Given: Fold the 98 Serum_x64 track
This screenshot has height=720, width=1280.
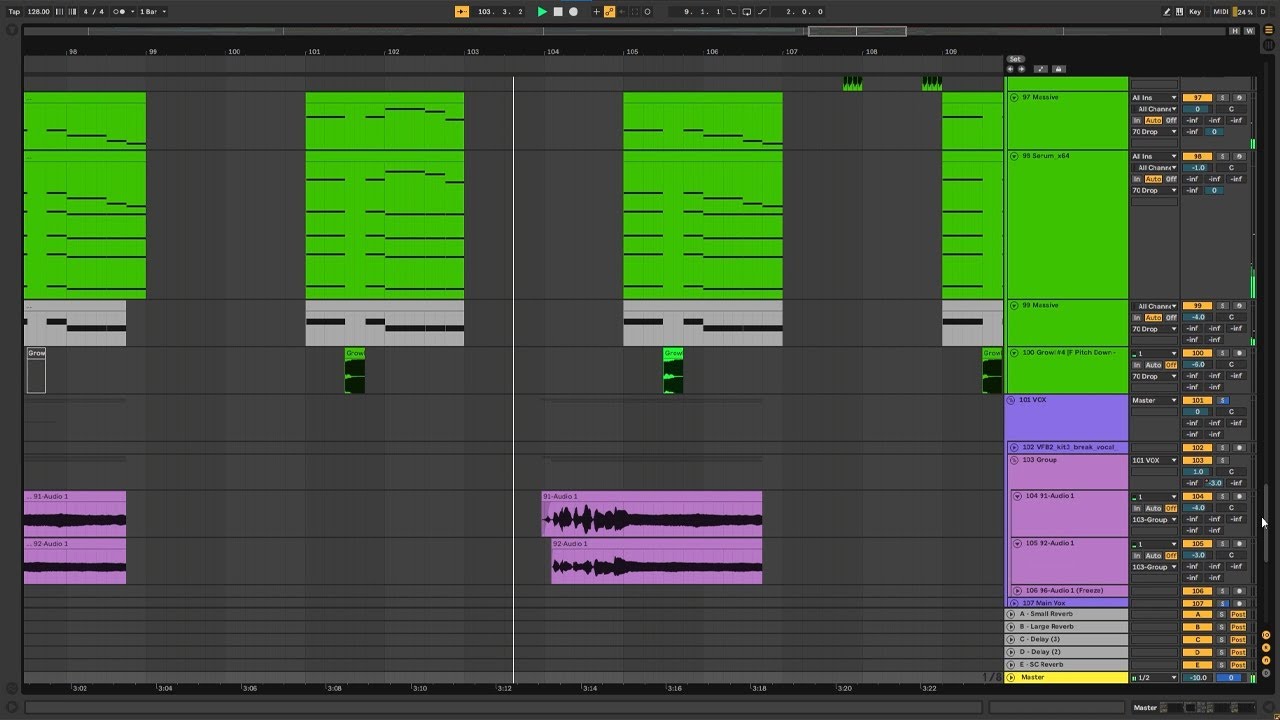Looking at the screenshot, I should [1014, 156].
